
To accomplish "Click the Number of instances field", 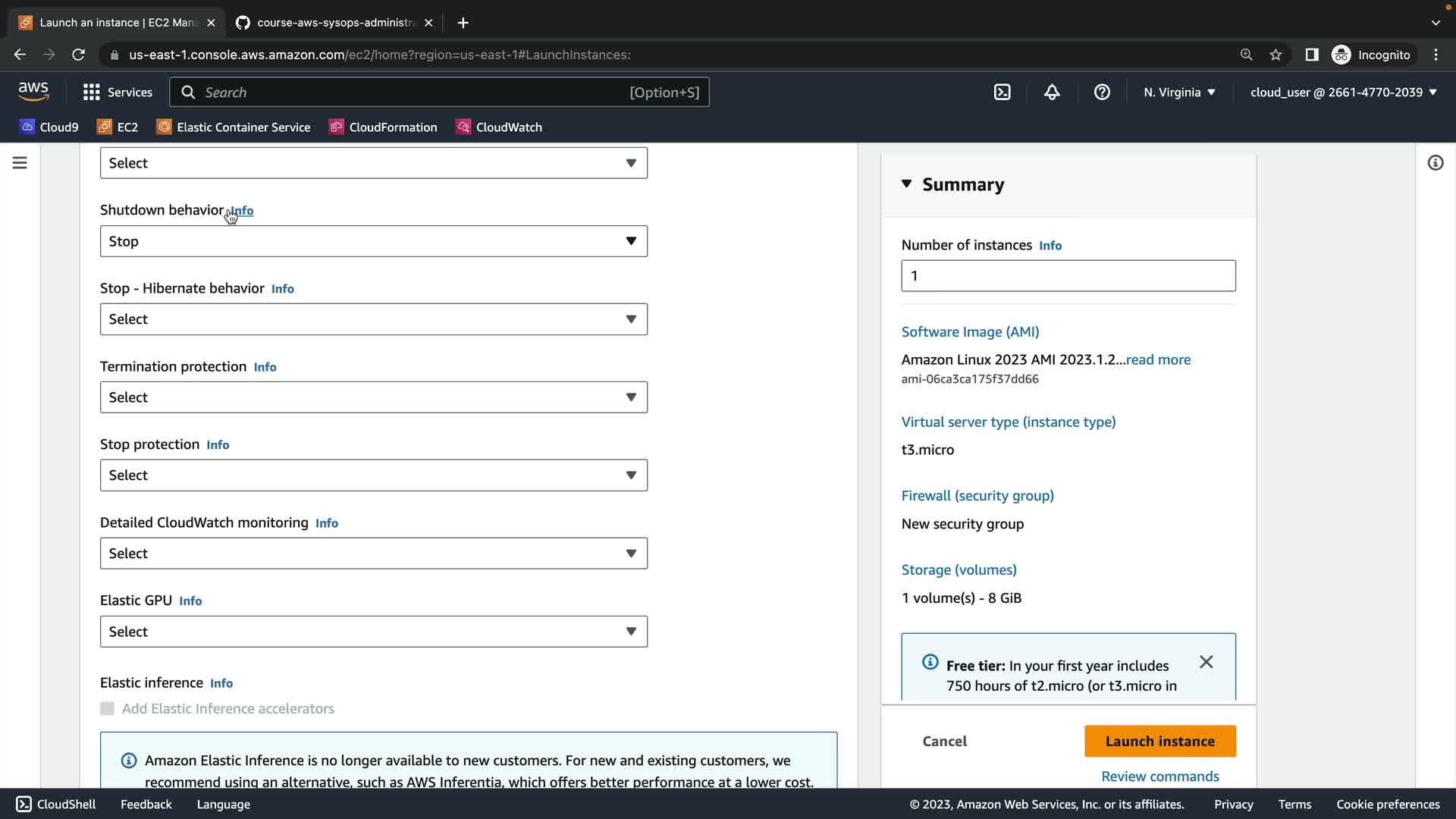I will pos(1068,276).
